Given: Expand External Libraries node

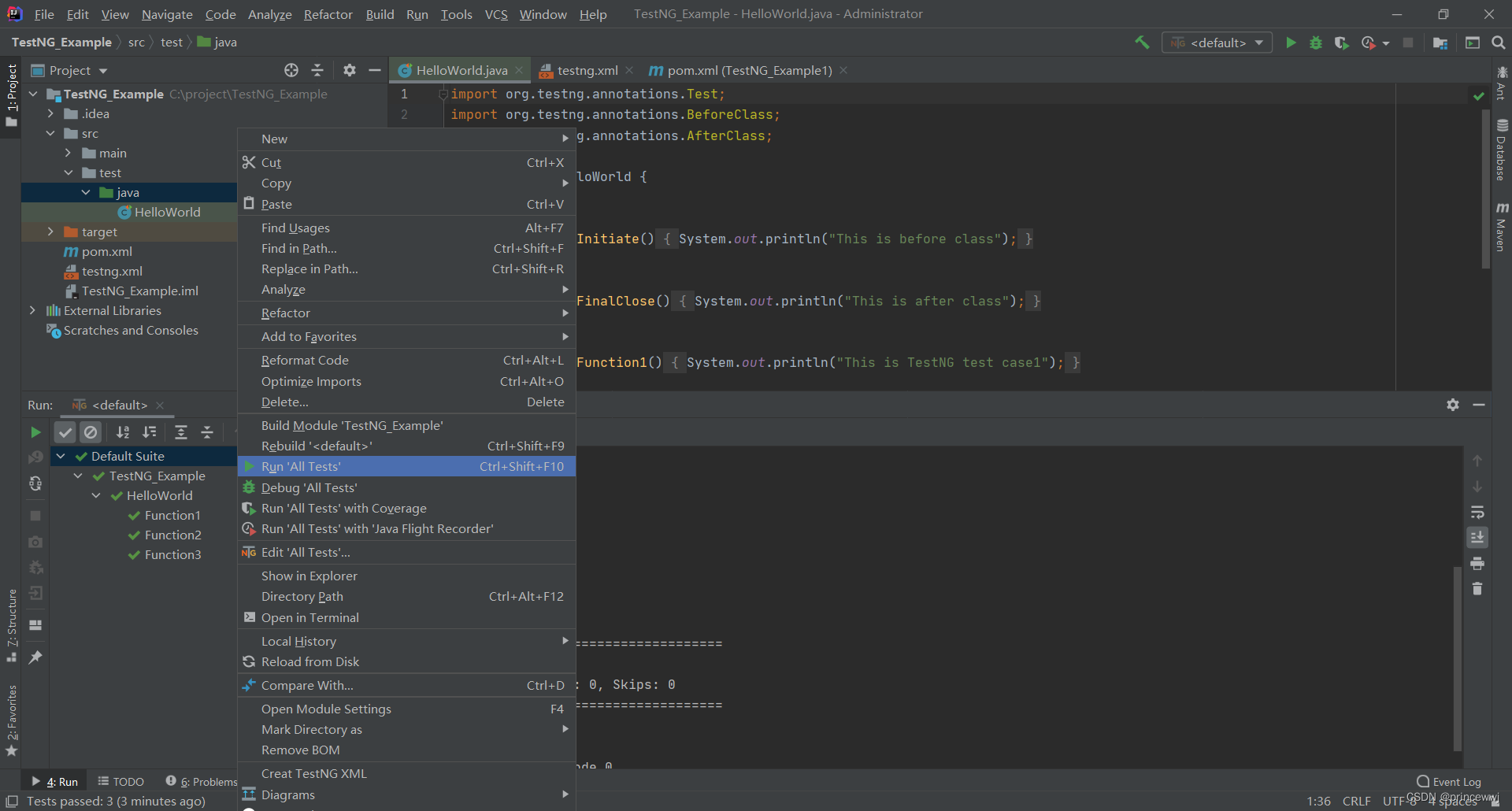Looking at the screenshot, I should point(32,310).
